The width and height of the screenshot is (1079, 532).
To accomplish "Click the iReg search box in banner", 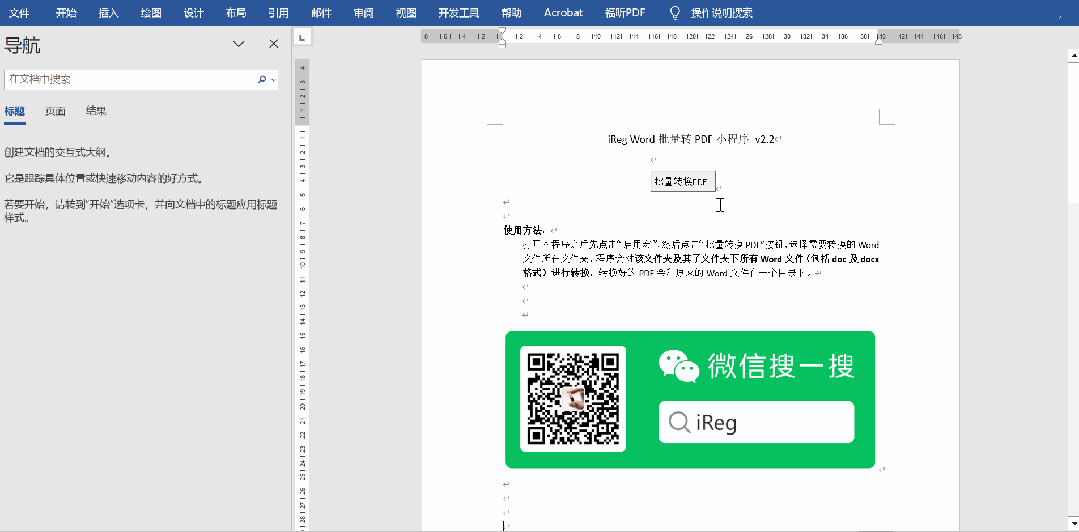I will tap(756, 422).
